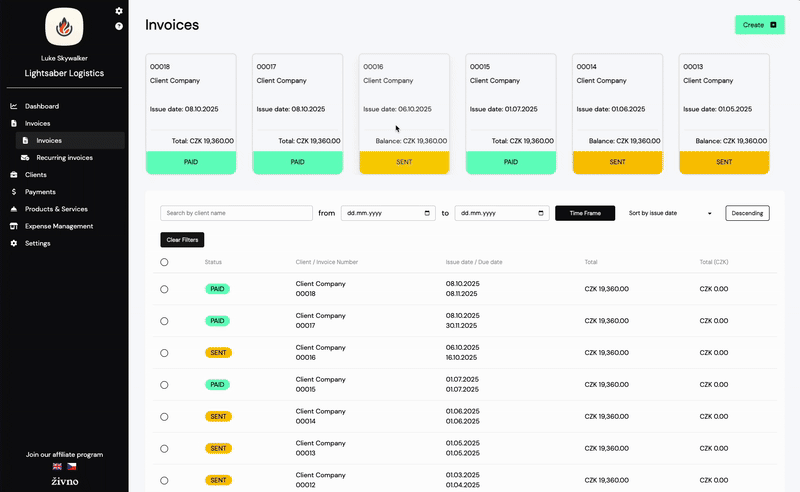Image resolution: width=800 pixels, height=492 pixels.
Task: Open the calendar picker in the 'to' date field
Action: coord(542,213)
